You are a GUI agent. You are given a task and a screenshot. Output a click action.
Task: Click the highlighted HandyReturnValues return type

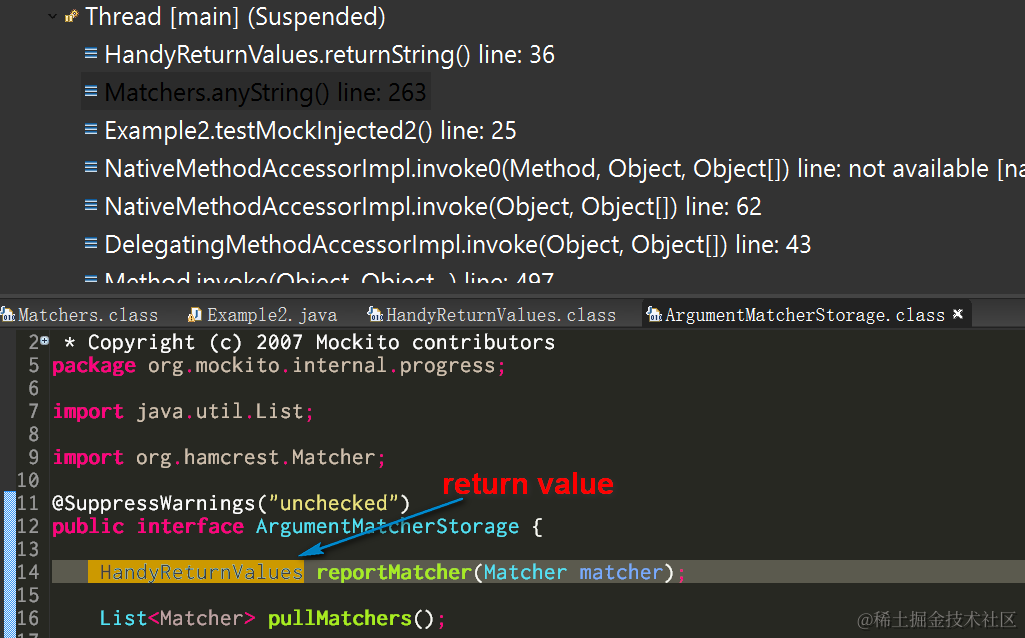click(198, 572)
